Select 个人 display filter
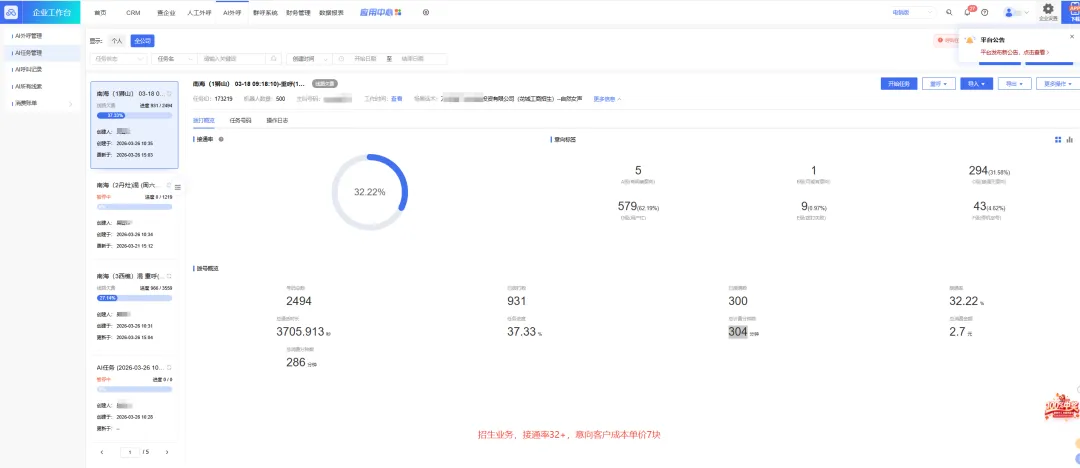The width and height of the screenshot is (1080, 468). pos(117,41)
